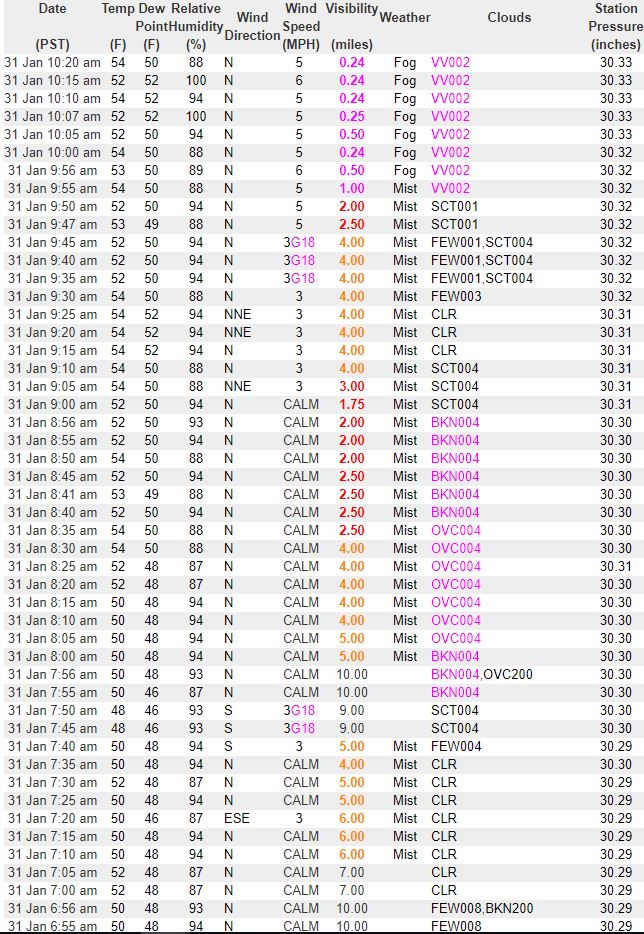
Task: Click the Station Pressure column header
Action: [x=616, y=26]
